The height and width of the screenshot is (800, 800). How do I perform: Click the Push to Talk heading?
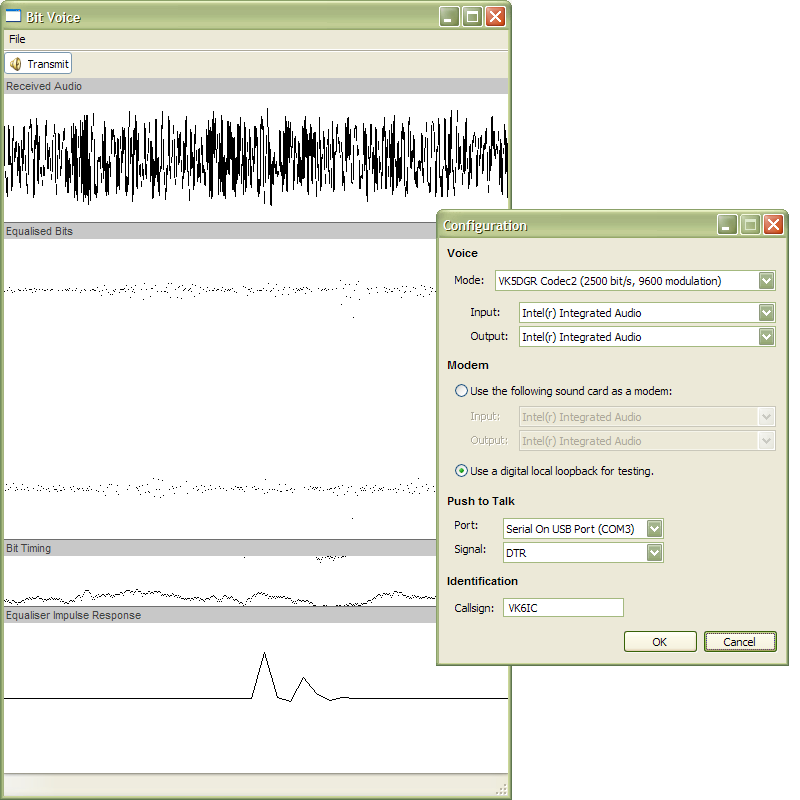click(x=481, y=501)
